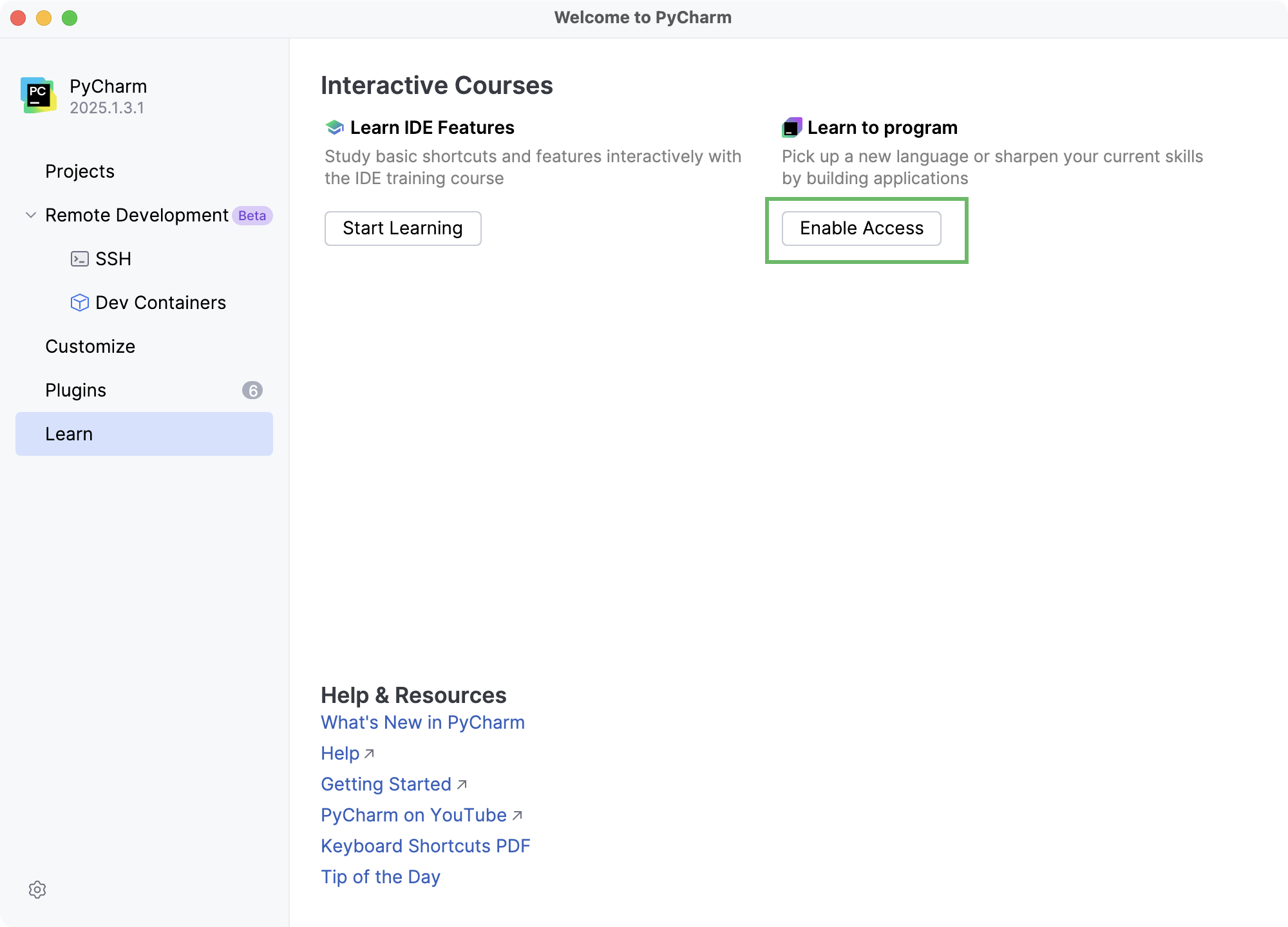The image size is (1288, 927).
Task: Click the Dev Containers cube icon
Action: tap(79, 303)
